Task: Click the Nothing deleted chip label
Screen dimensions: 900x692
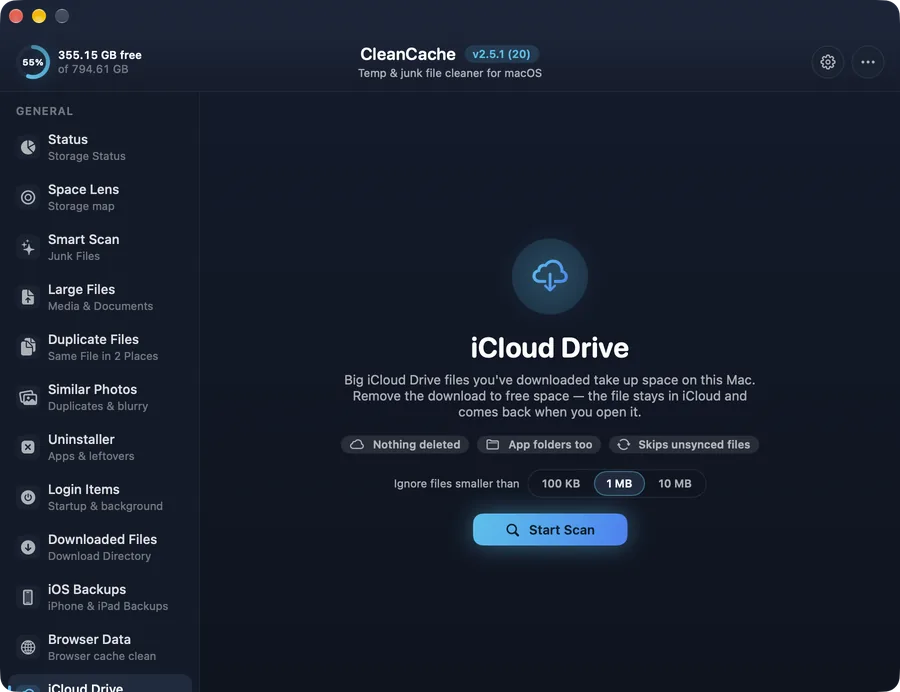Action: point(417,445)
